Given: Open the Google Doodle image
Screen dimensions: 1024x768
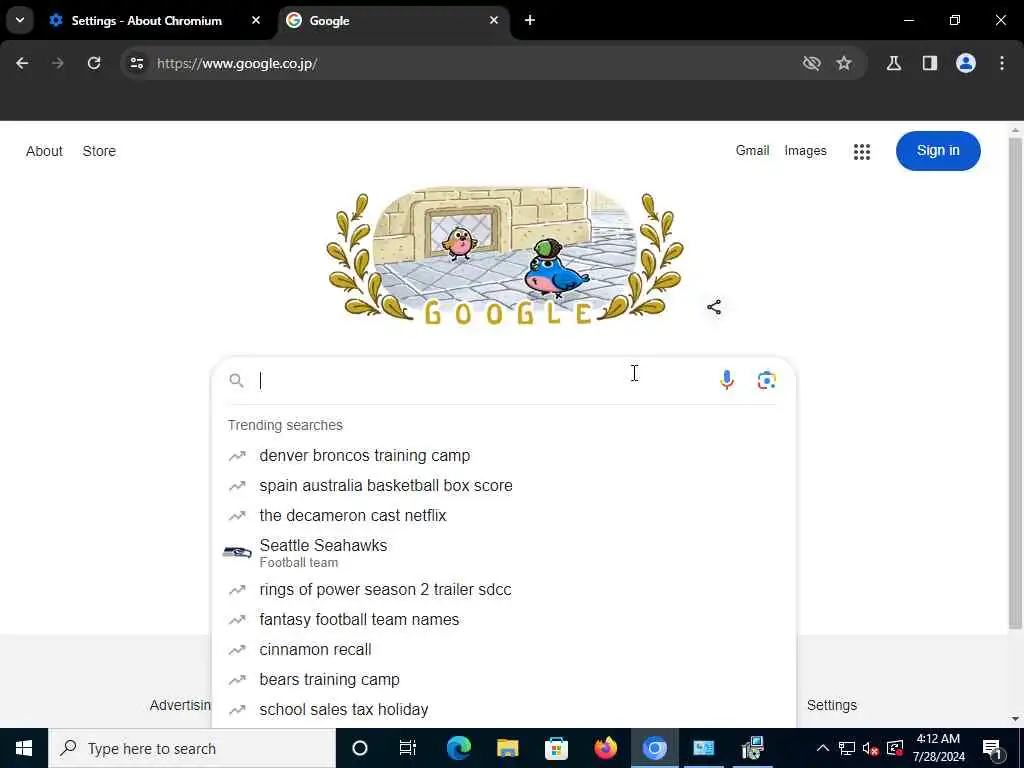Looking at the screenshot, I should tap(505, 256).
